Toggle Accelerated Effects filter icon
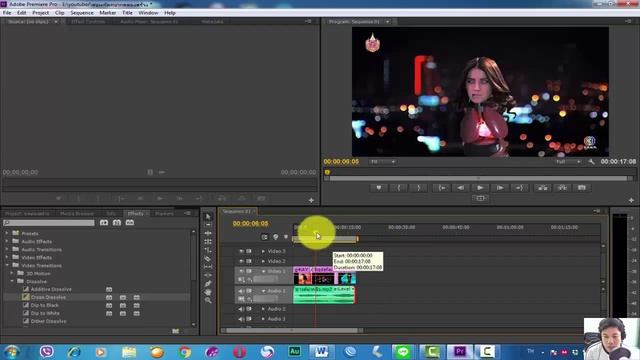 pyautogui.click(x=104, y=222)
